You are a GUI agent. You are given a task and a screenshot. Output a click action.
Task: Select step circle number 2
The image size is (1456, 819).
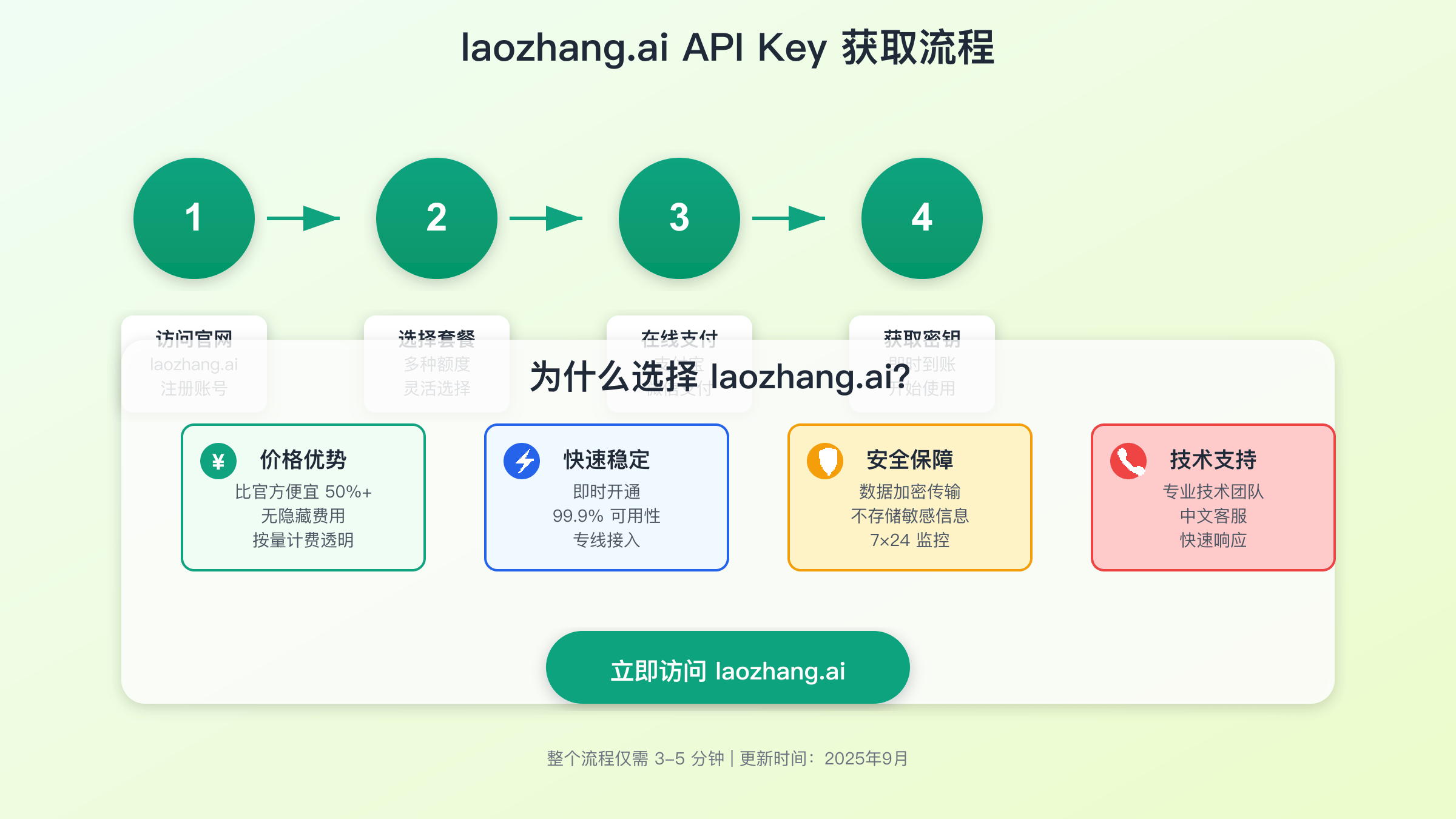(437, 218)
